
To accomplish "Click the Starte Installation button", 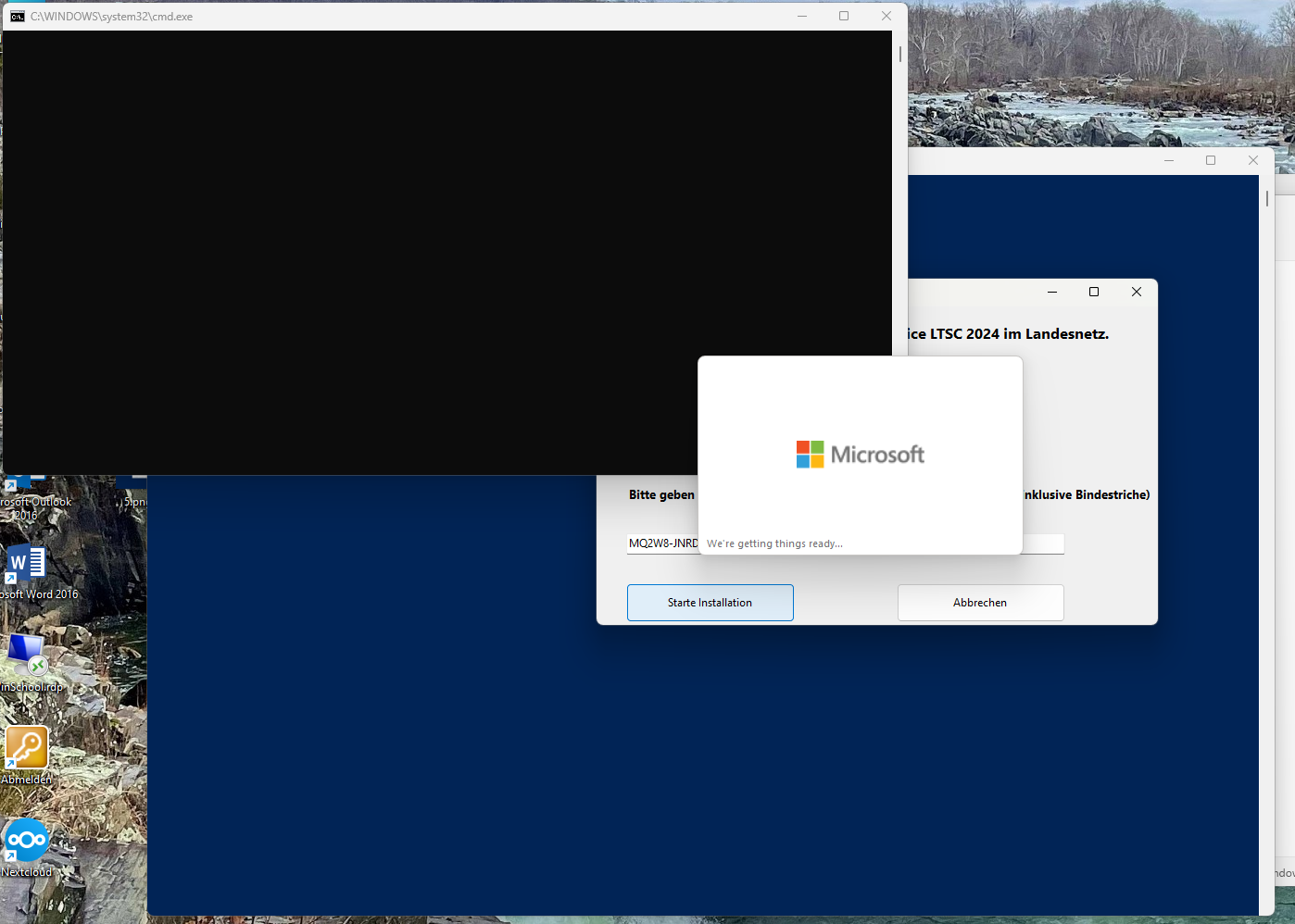I will pos(710,603).
